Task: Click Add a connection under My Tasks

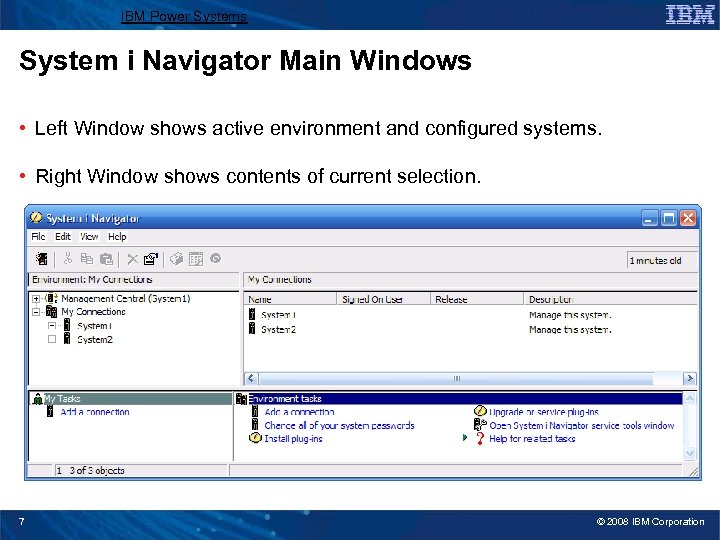Action: 95,412
